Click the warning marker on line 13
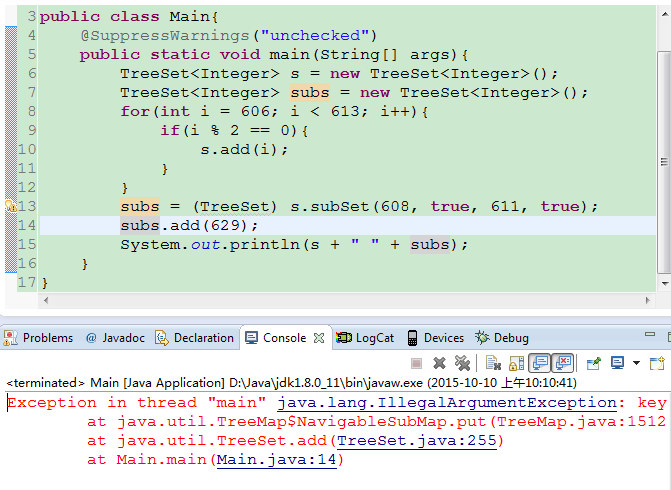671x490 pixels. click(10, 206)
